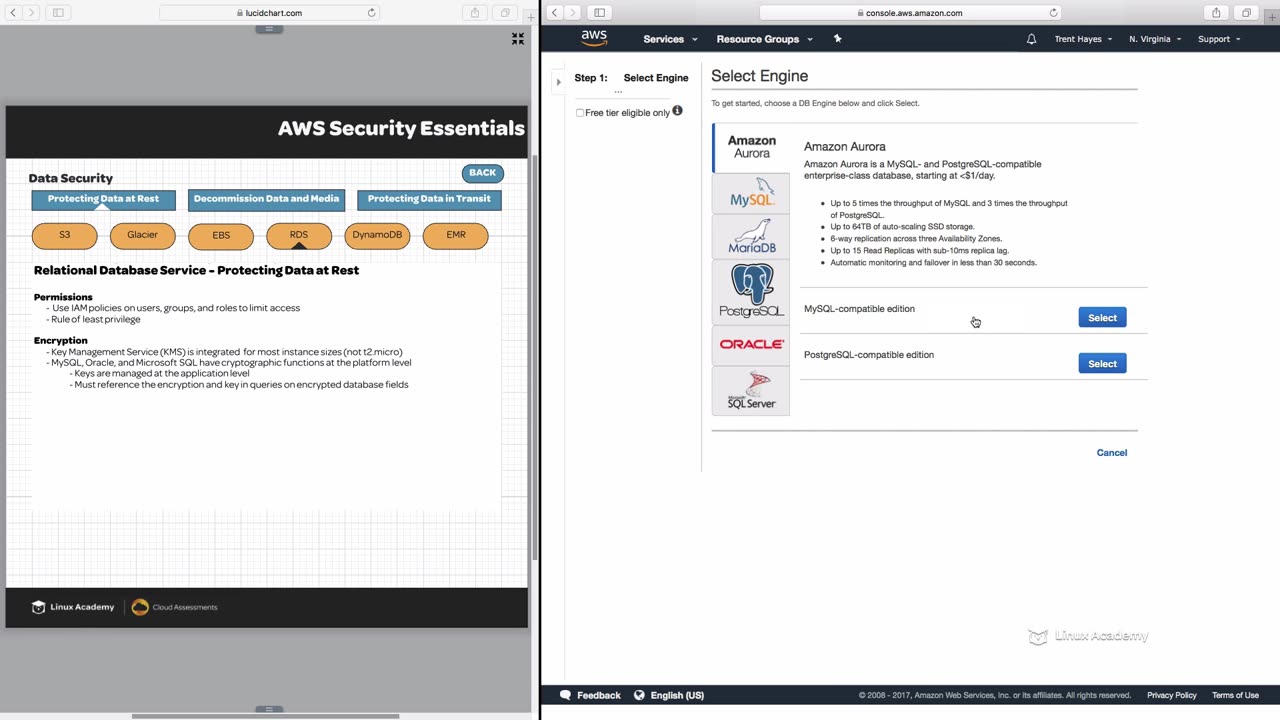Click the pin shortcut icon in AWS navbar
1280x720 pixels.
coord(838,39)
